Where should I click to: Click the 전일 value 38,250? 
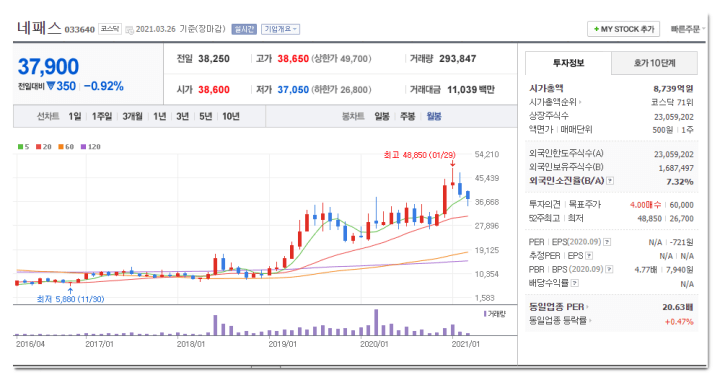(214, 59)
